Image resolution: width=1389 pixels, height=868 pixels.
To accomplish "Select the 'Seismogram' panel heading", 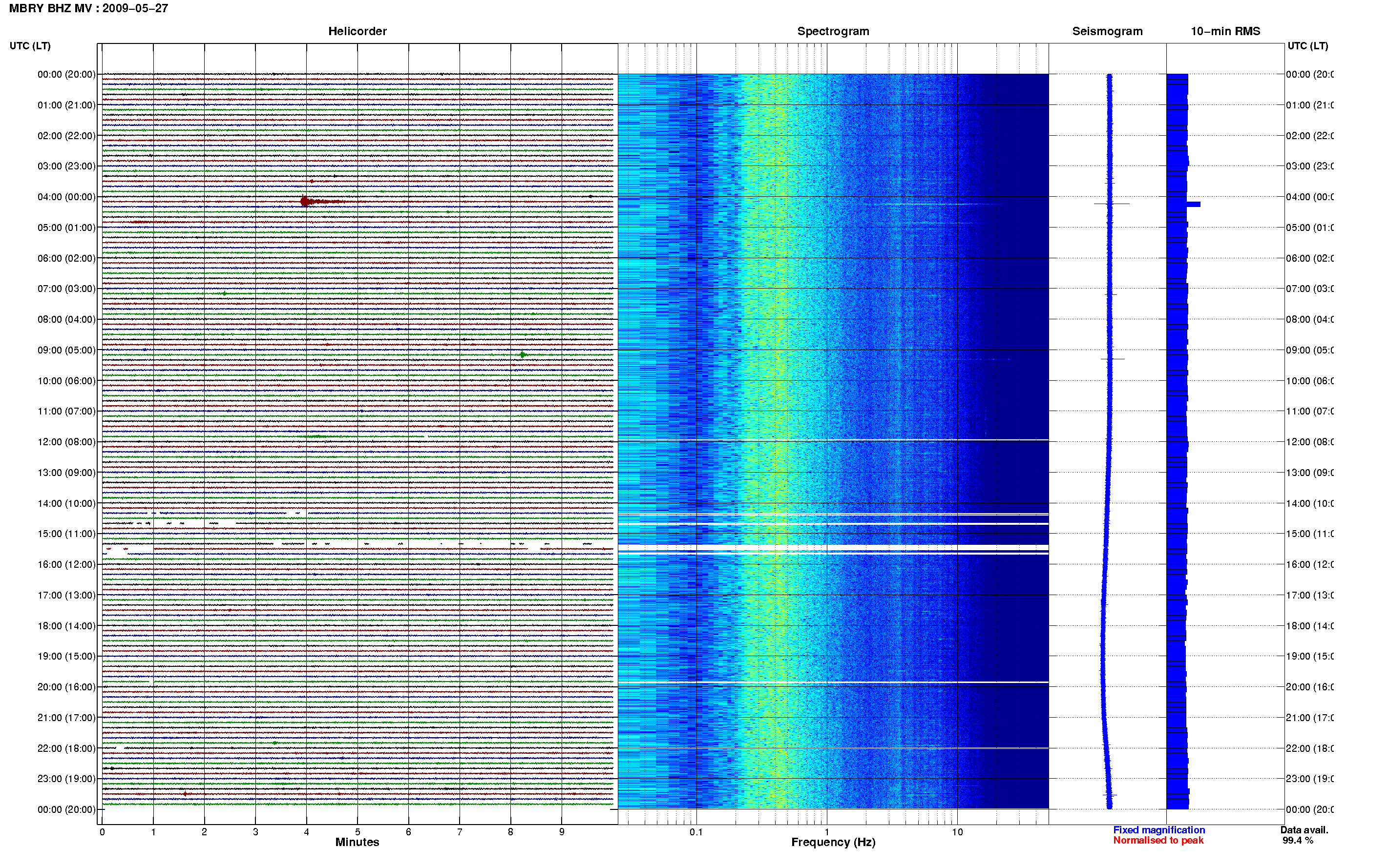I will pyautogui.click(x=1107, y=31).
